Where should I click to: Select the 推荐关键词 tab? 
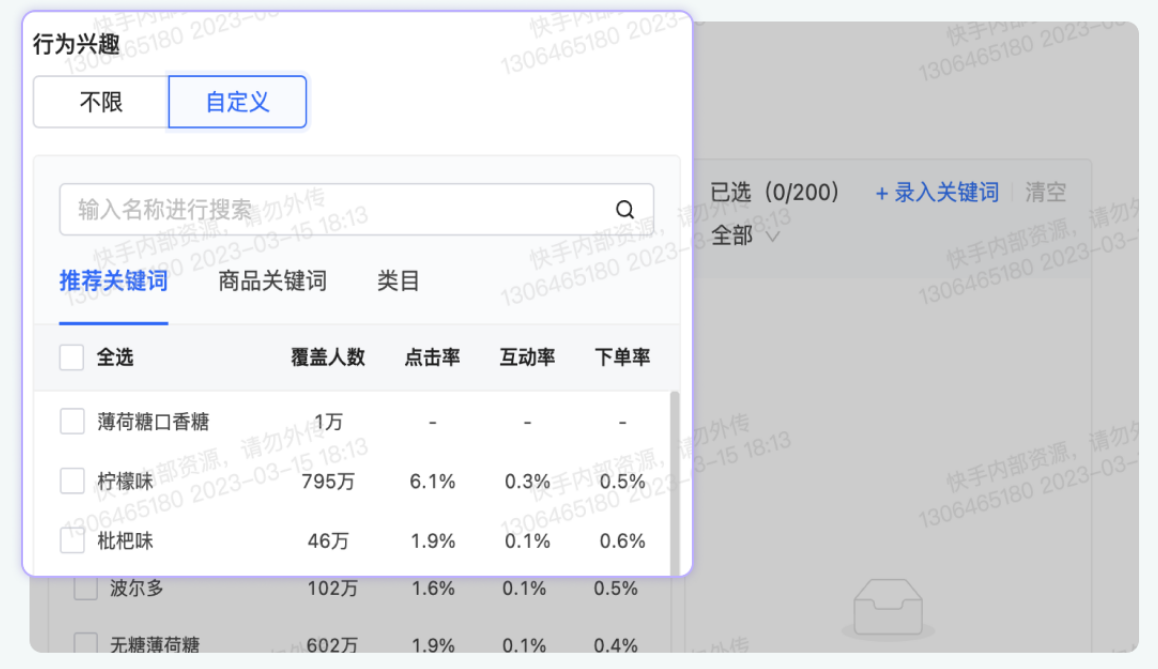coord(112,281)
